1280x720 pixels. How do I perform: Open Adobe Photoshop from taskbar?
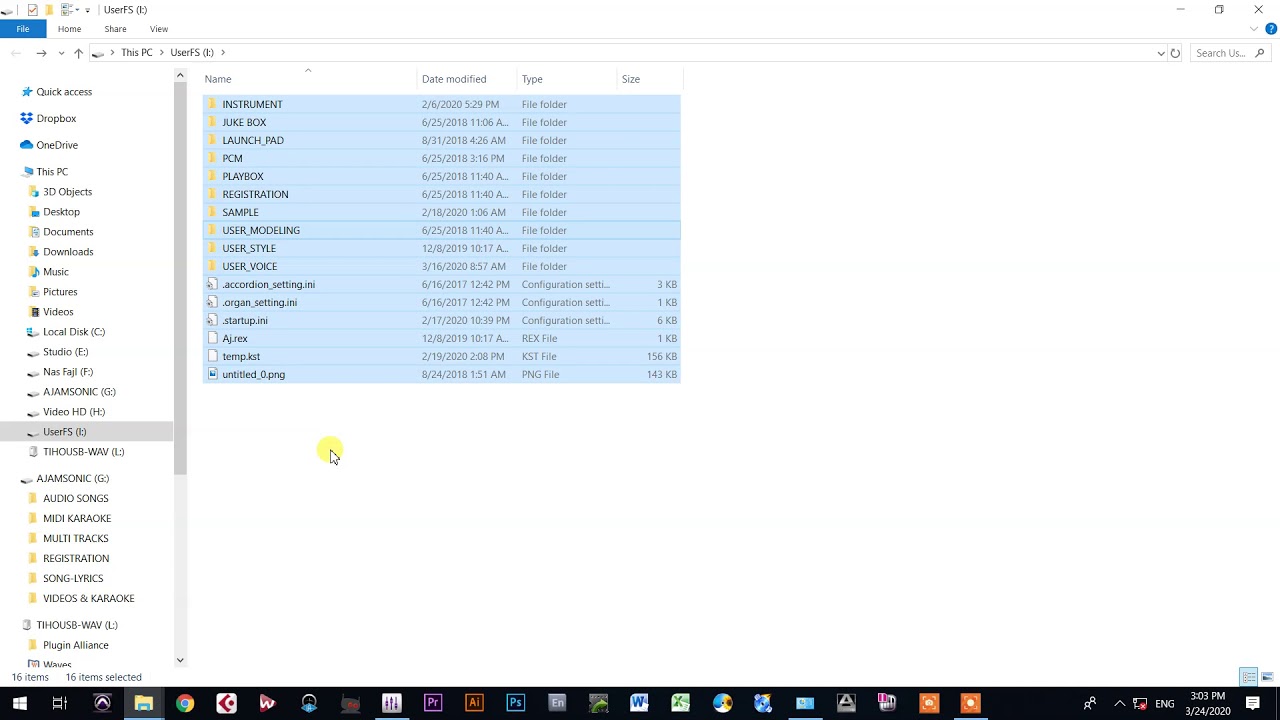(515, 703)
